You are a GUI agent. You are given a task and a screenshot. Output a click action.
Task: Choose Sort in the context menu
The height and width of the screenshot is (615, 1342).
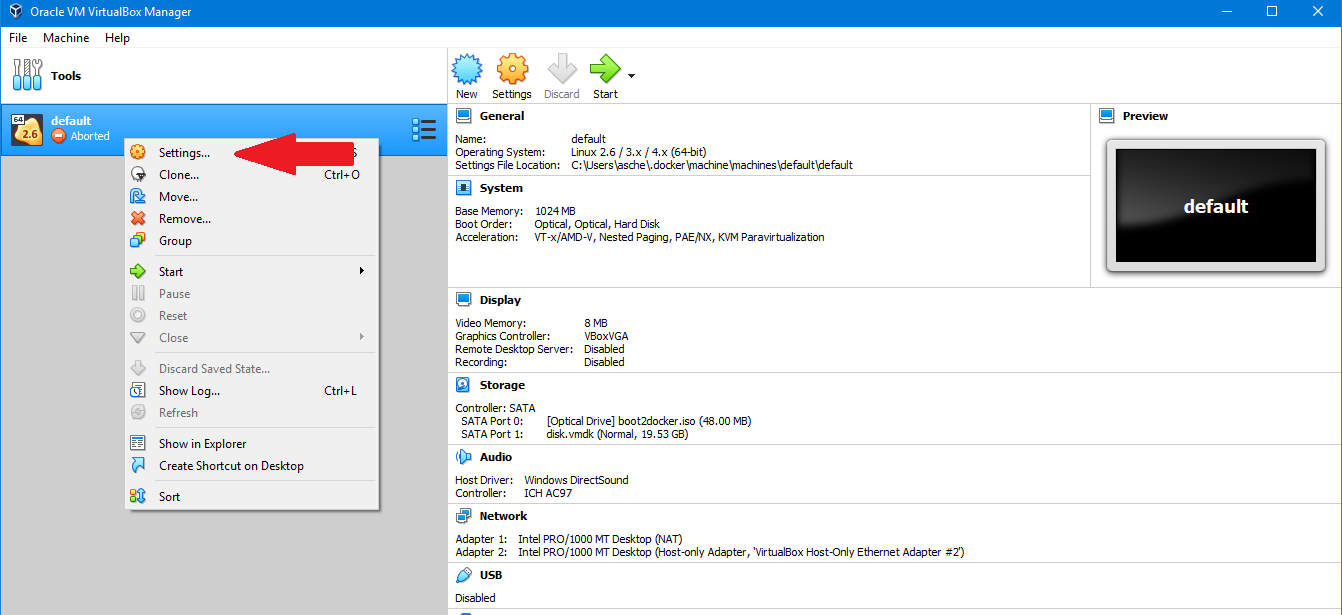[252, 497]
